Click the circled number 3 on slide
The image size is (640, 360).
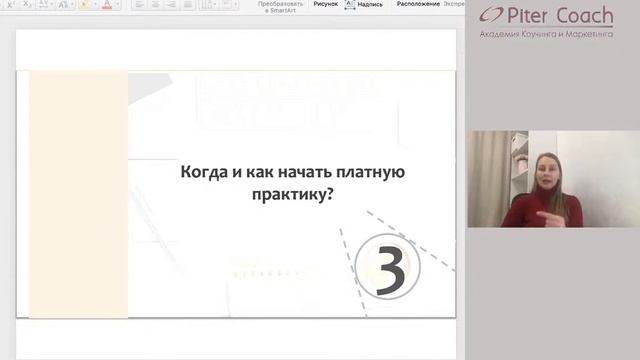pos(387,267)
